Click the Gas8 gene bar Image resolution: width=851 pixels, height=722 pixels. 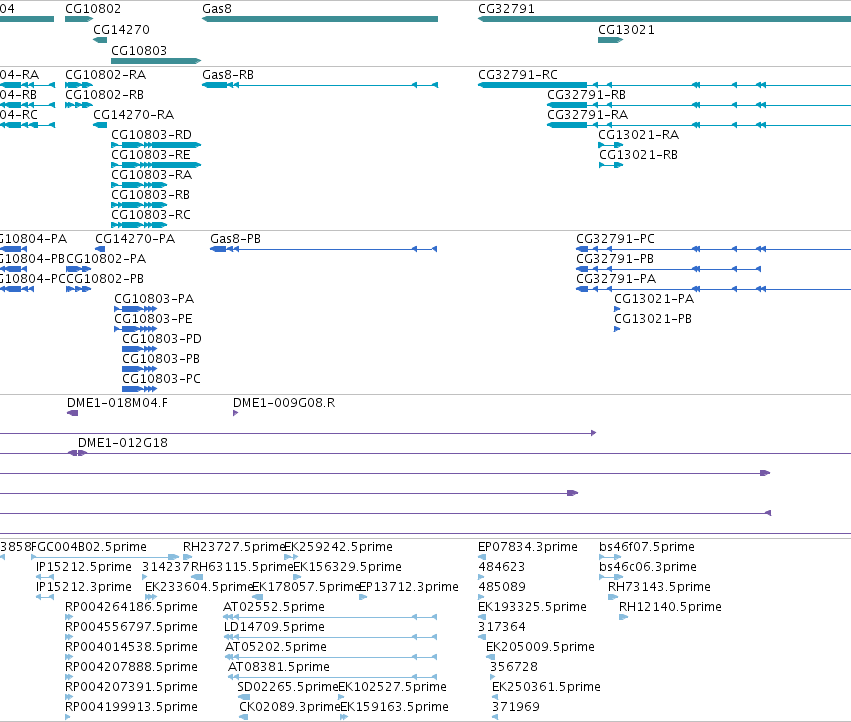320,19
